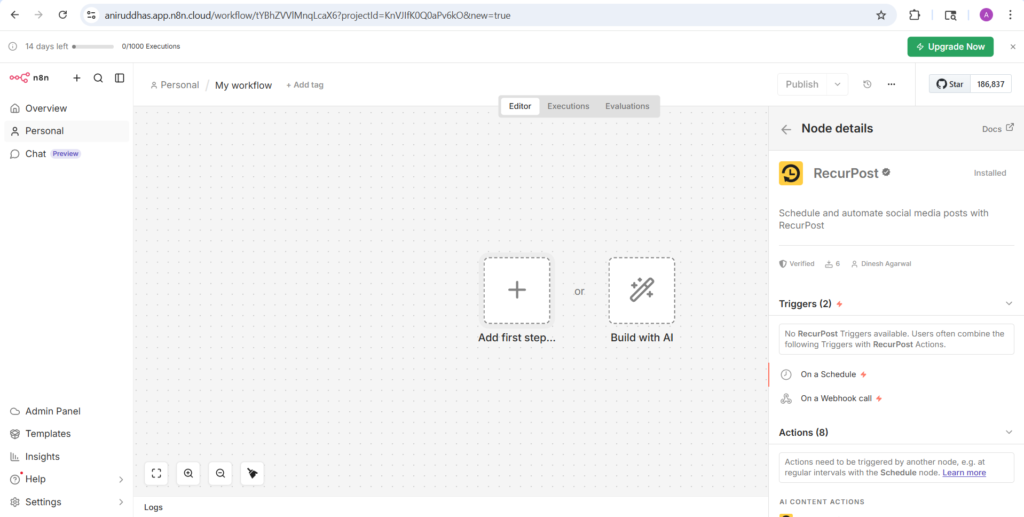Open the purple profile avatar
The height and width of the screenshot is (517, 1024).
[986, 15]
